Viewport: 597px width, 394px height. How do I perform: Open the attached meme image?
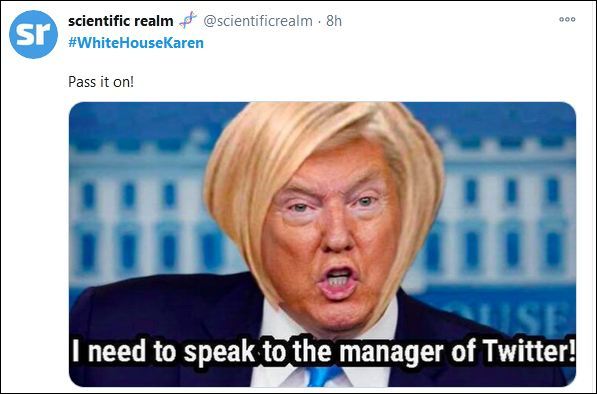click(322, 244)
